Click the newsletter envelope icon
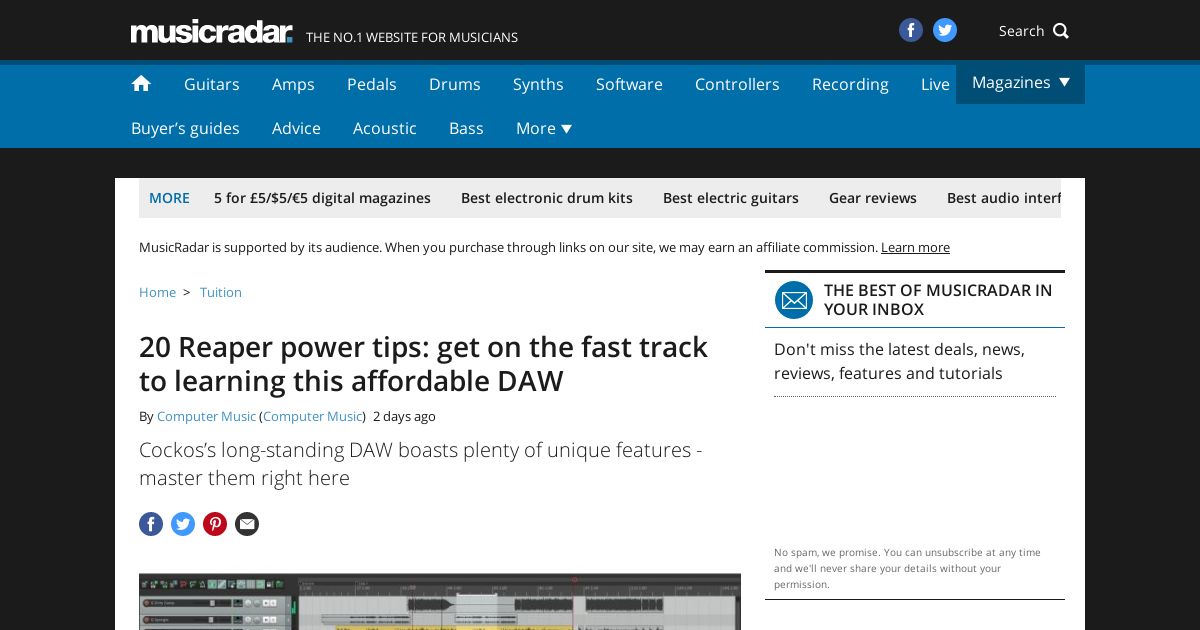Viewport: 1200px width, 630px height. coord(794,300)
